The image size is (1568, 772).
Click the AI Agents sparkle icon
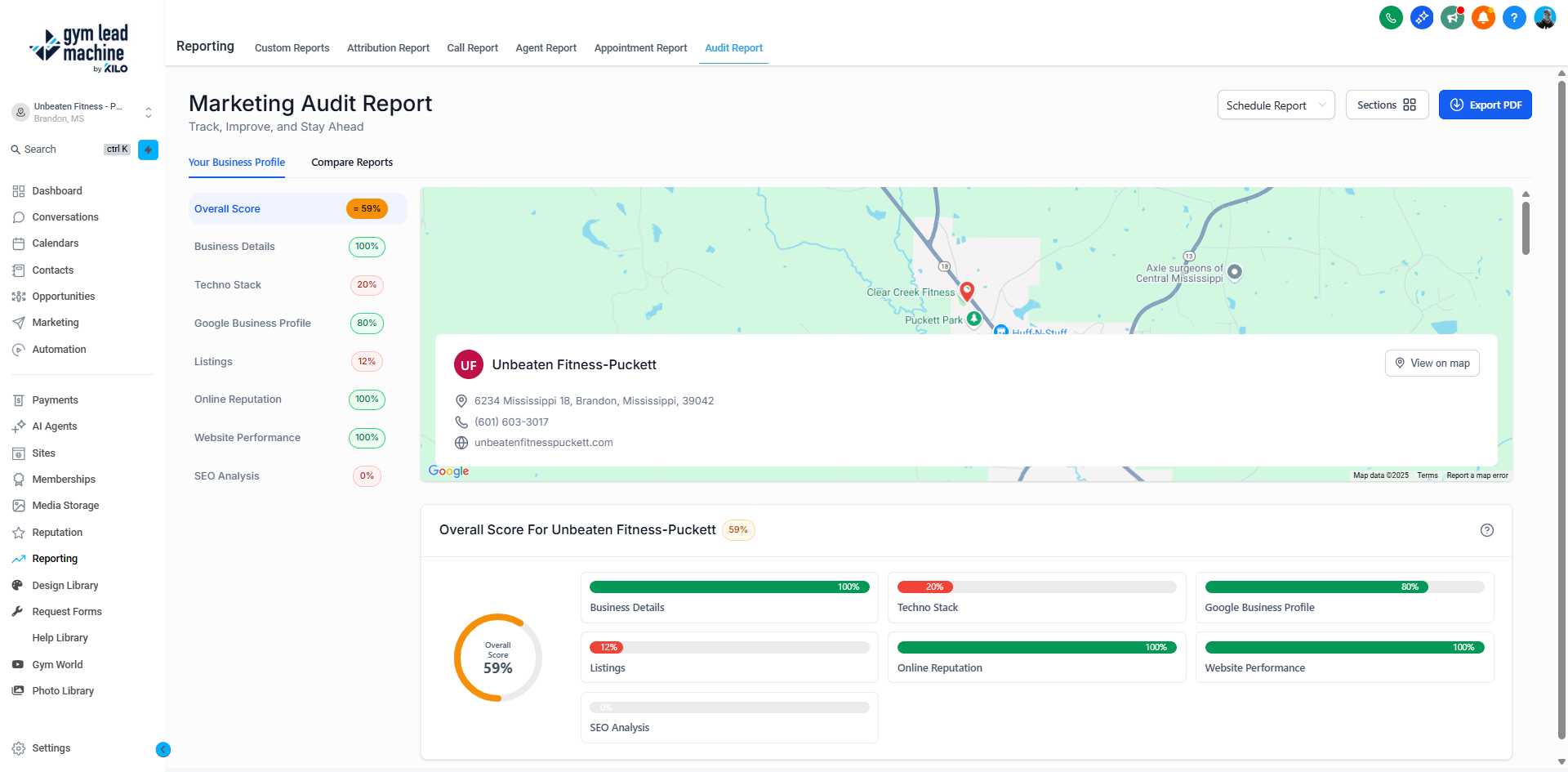pos(19,426)
